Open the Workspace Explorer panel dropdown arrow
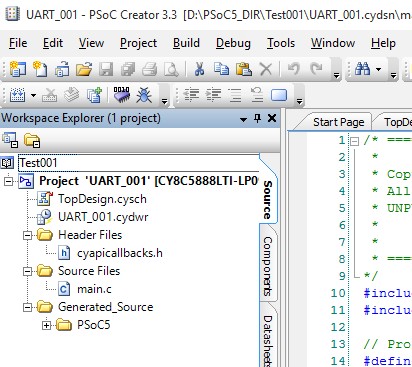Viewport: 412px width, 367px height. pyautogui.click(x=243, y=119)
